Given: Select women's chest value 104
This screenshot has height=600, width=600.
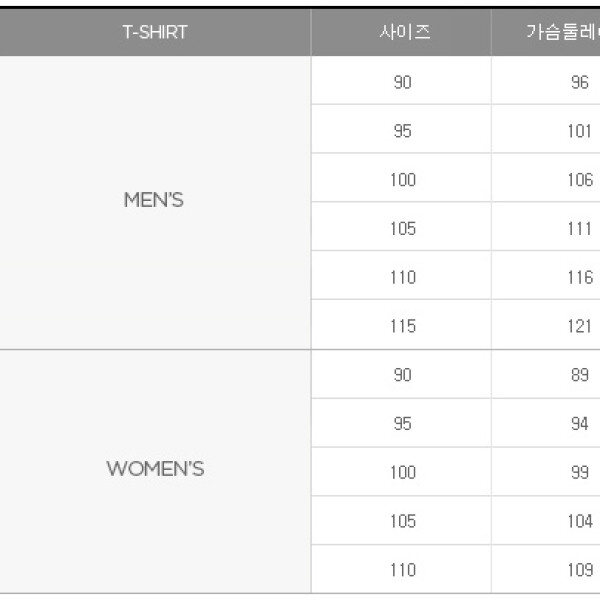Looking at the screenshot, I should [580, 521].
